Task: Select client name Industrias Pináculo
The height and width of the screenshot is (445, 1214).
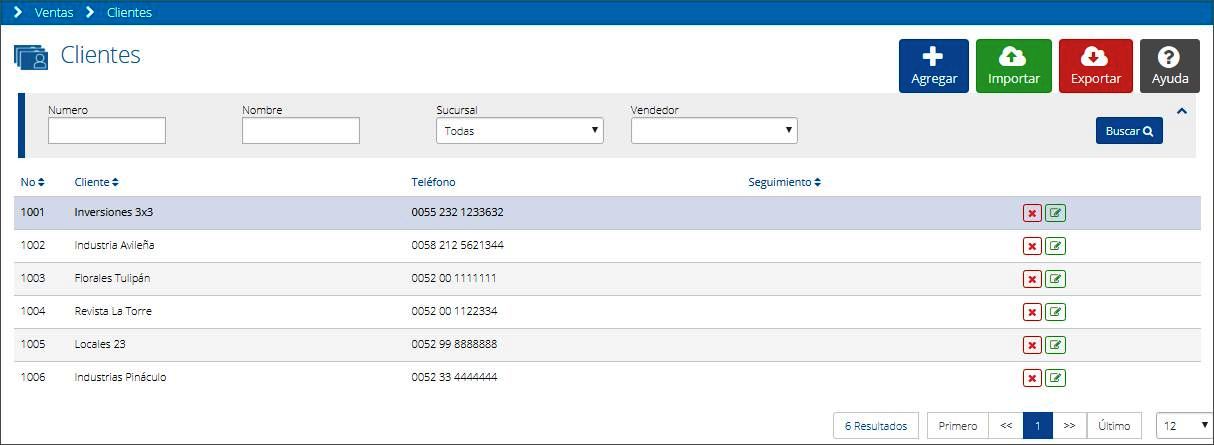Action: click(x=121, y=377)
